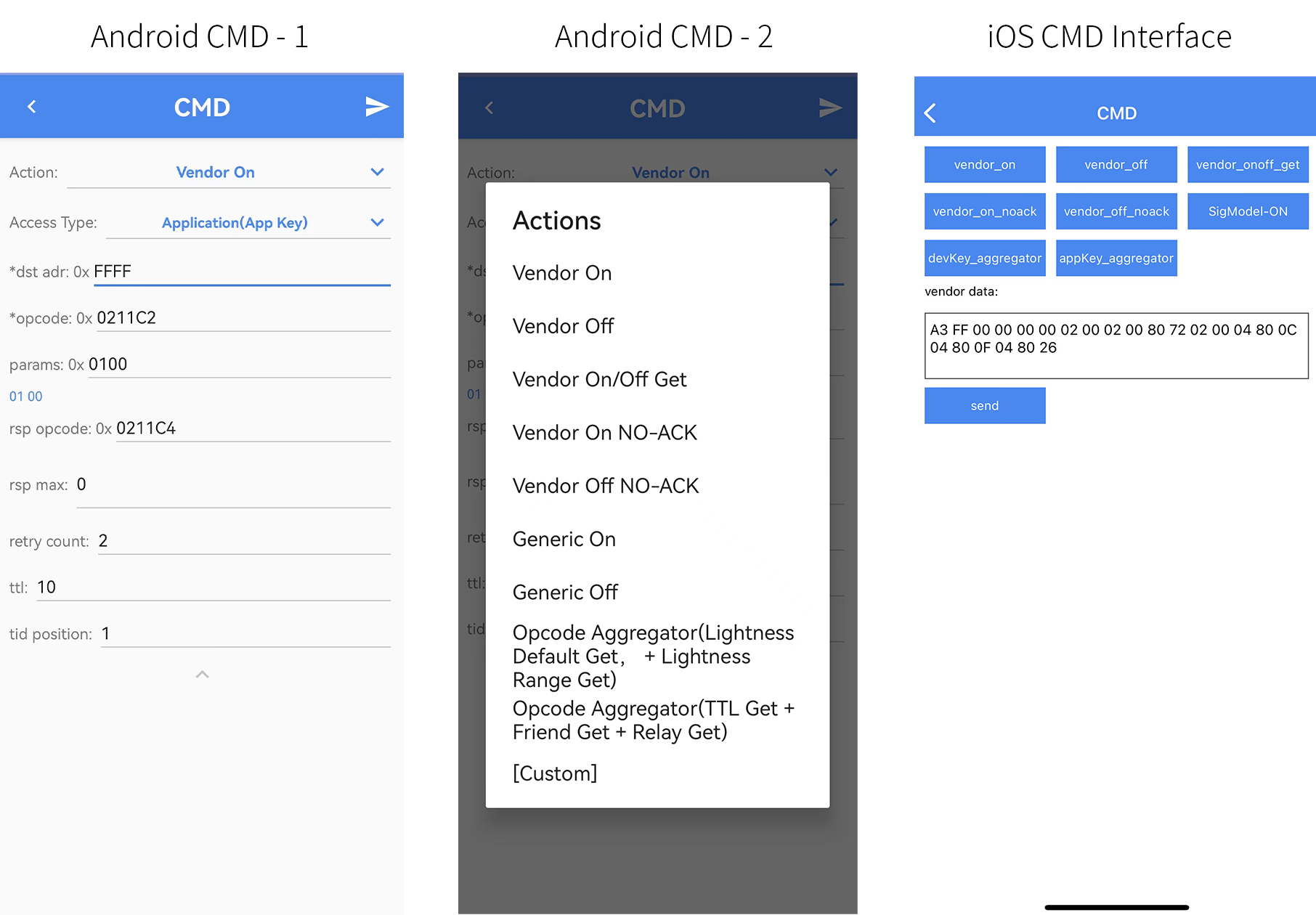Tap the send arrow icon in Android CMD-1
Viewport: 1316px width, 915px height.
[x=377, y=107]
